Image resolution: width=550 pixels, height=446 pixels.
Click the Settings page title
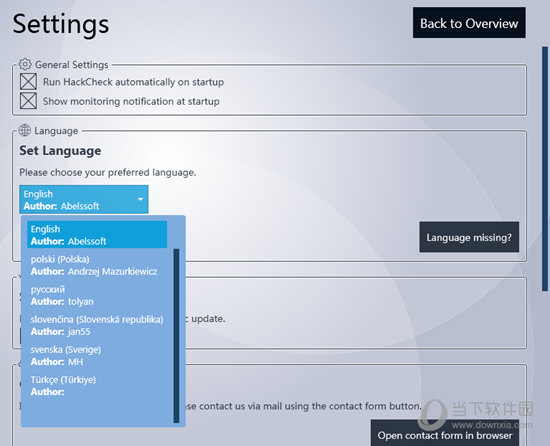click(x=61, y=24)
